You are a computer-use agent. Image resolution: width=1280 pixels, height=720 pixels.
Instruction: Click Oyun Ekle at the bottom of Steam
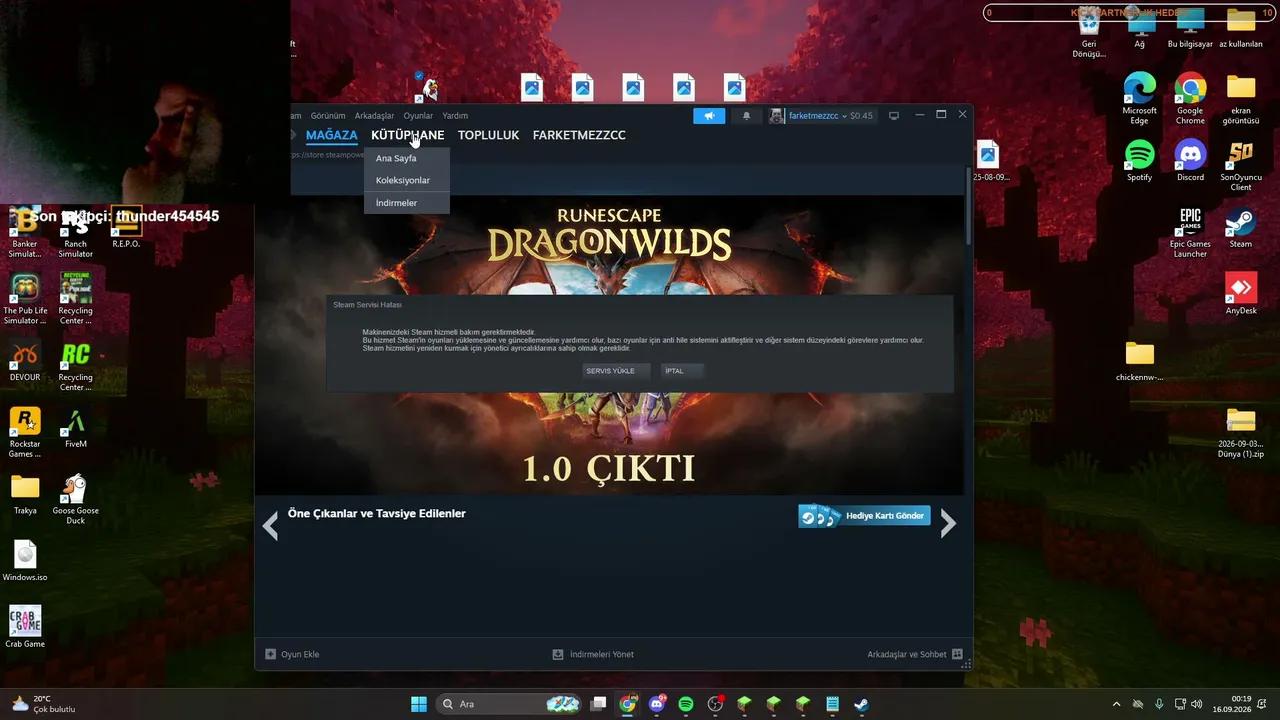(x=292, y=654)
